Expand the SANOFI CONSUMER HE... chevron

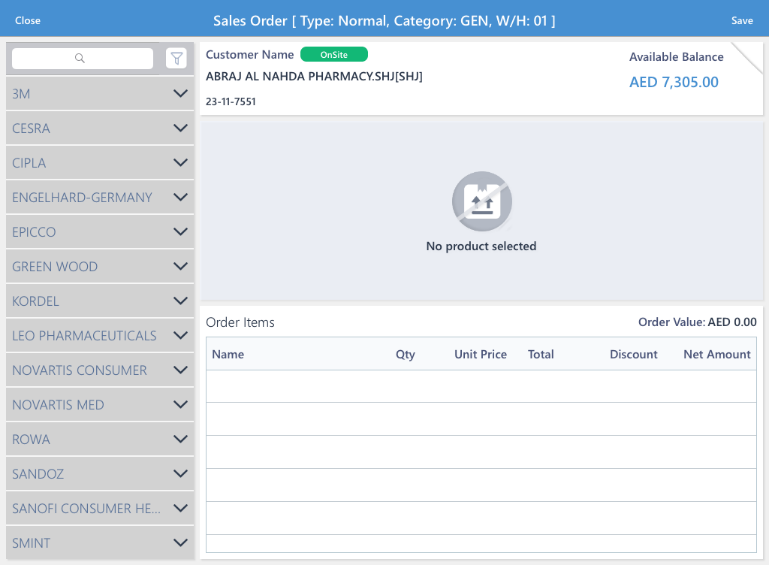[x=180, y=508]
